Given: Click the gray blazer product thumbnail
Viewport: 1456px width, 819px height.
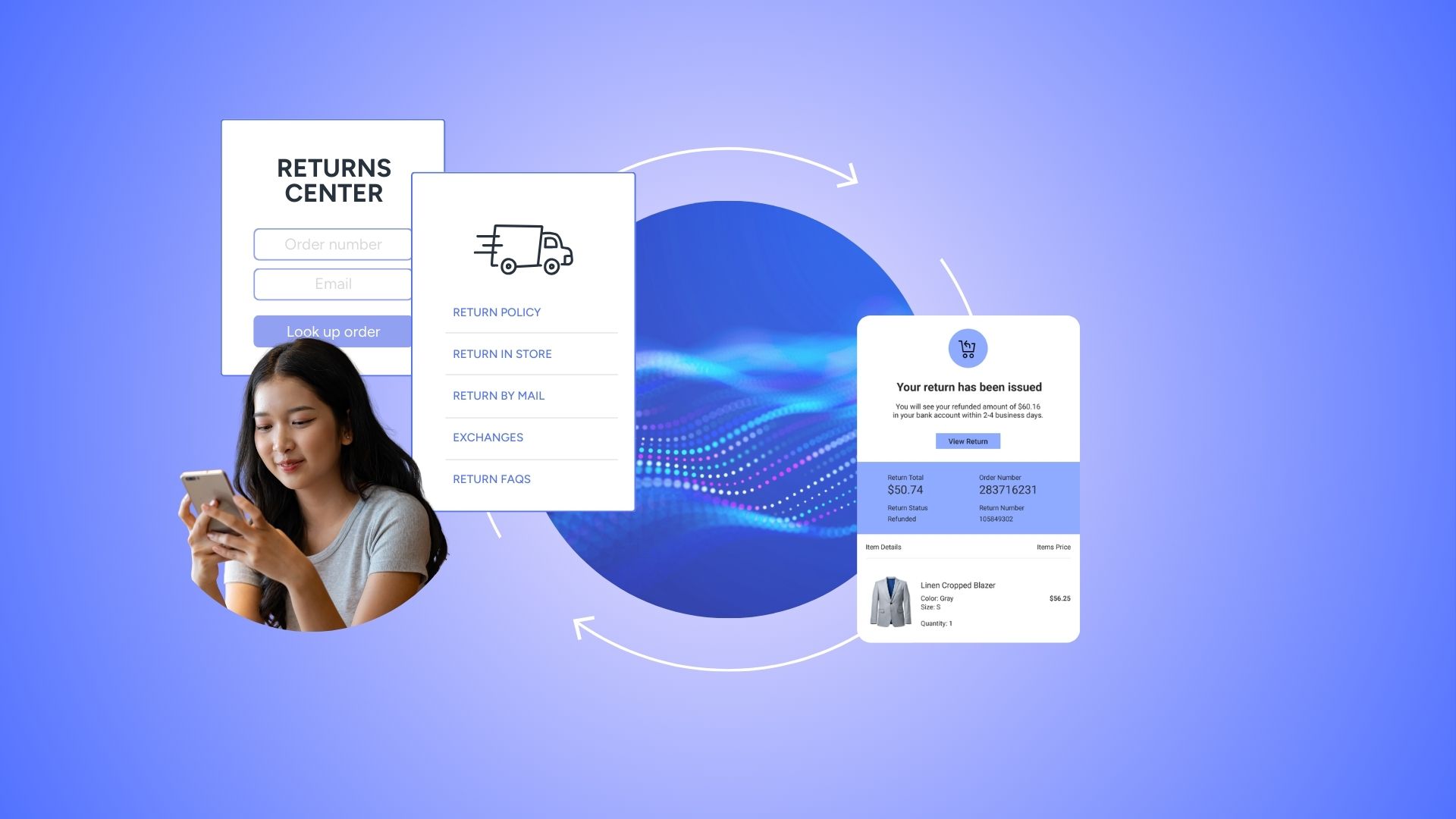Looking at the screenshot, I should coord(890,602).
